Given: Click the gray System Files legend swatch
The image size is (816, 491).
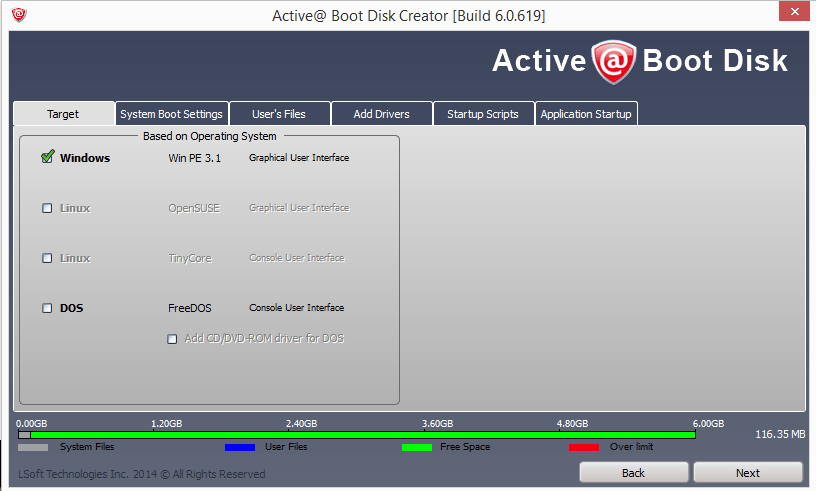Looking at the screenshot, I should [x=33, y=447].
